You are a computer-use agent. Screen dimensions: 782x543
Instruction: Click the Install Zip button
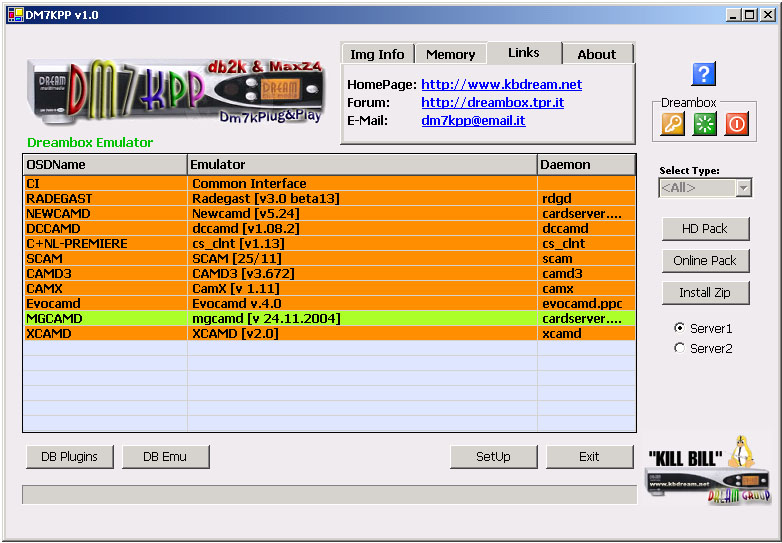click(705, 293)
